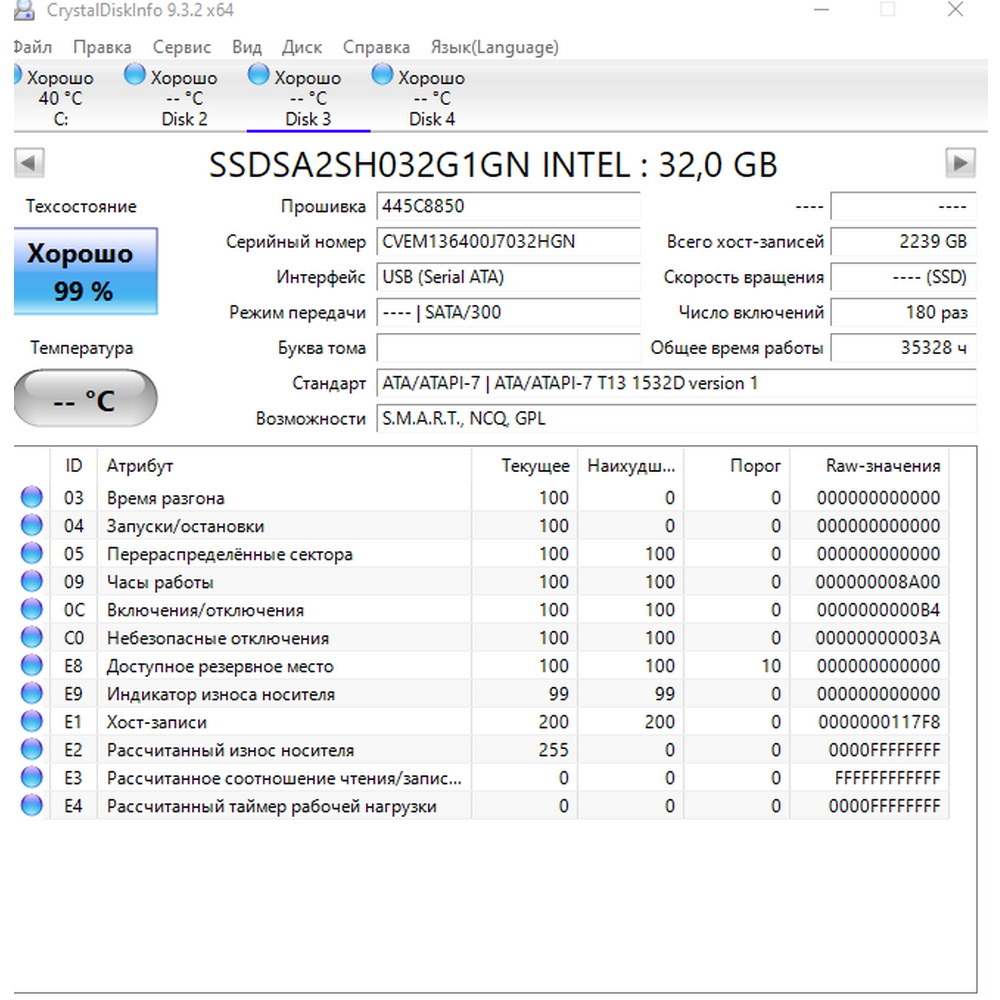
Task: Click status orb of attribute 04 Запуски/остановки
Action: click(31, 526)
